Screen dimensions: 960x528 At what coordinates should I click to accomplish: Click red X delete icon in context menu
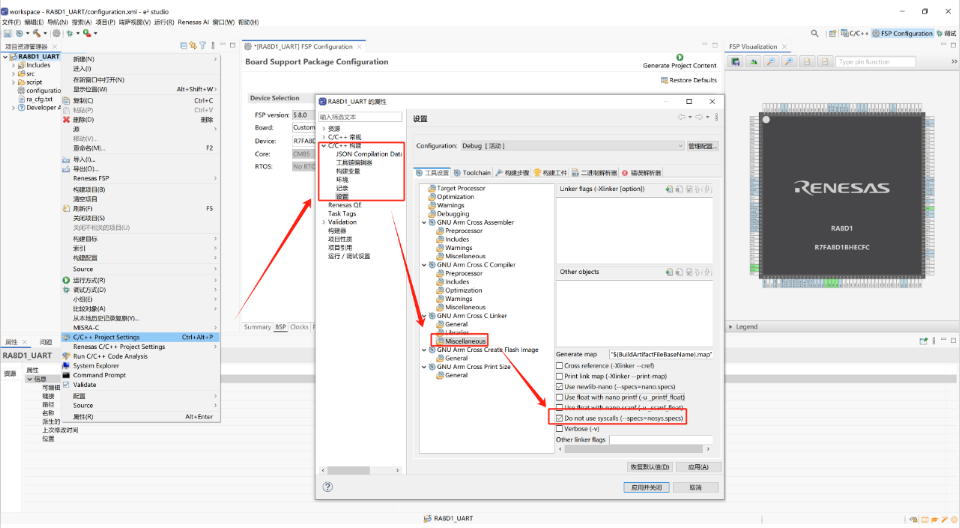click(x=66, y=119)
